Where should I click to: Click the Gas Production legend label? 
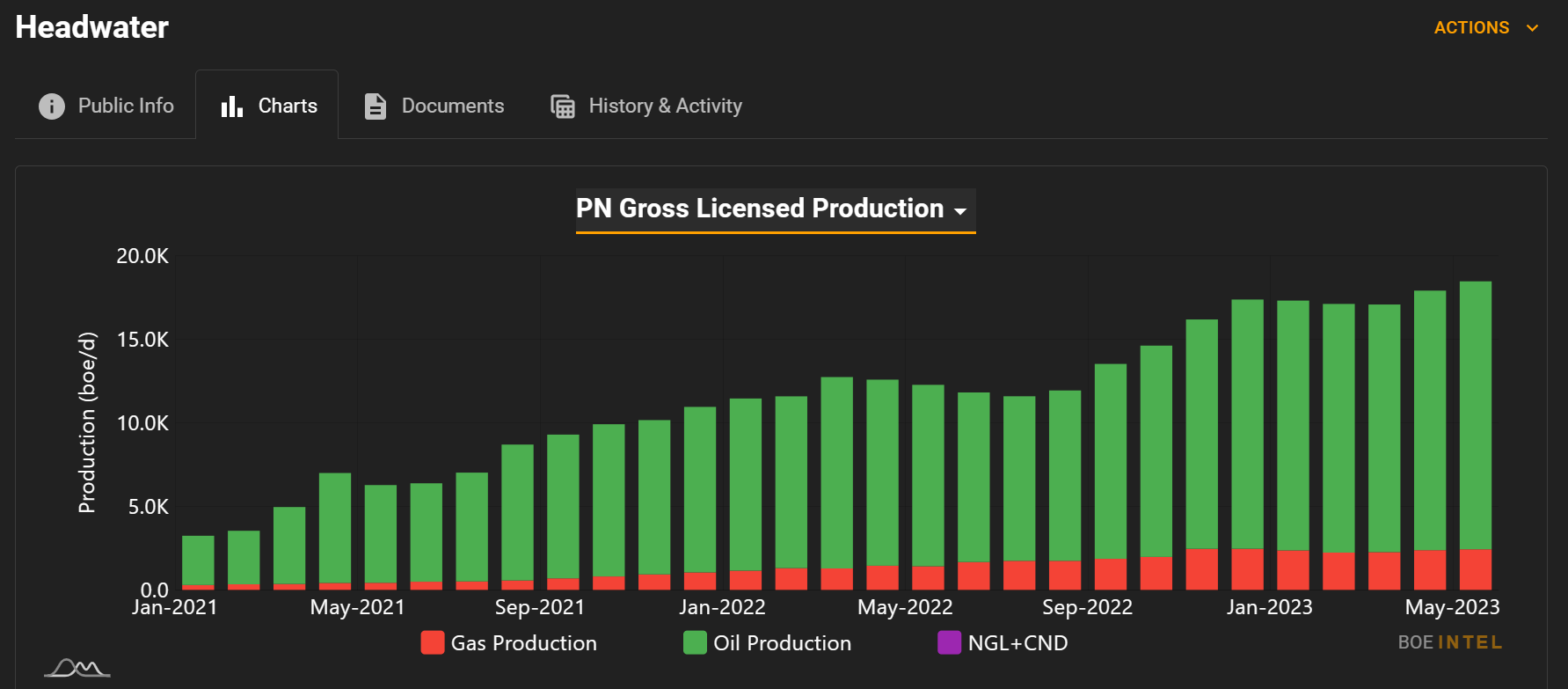click(x=523, y=643)
